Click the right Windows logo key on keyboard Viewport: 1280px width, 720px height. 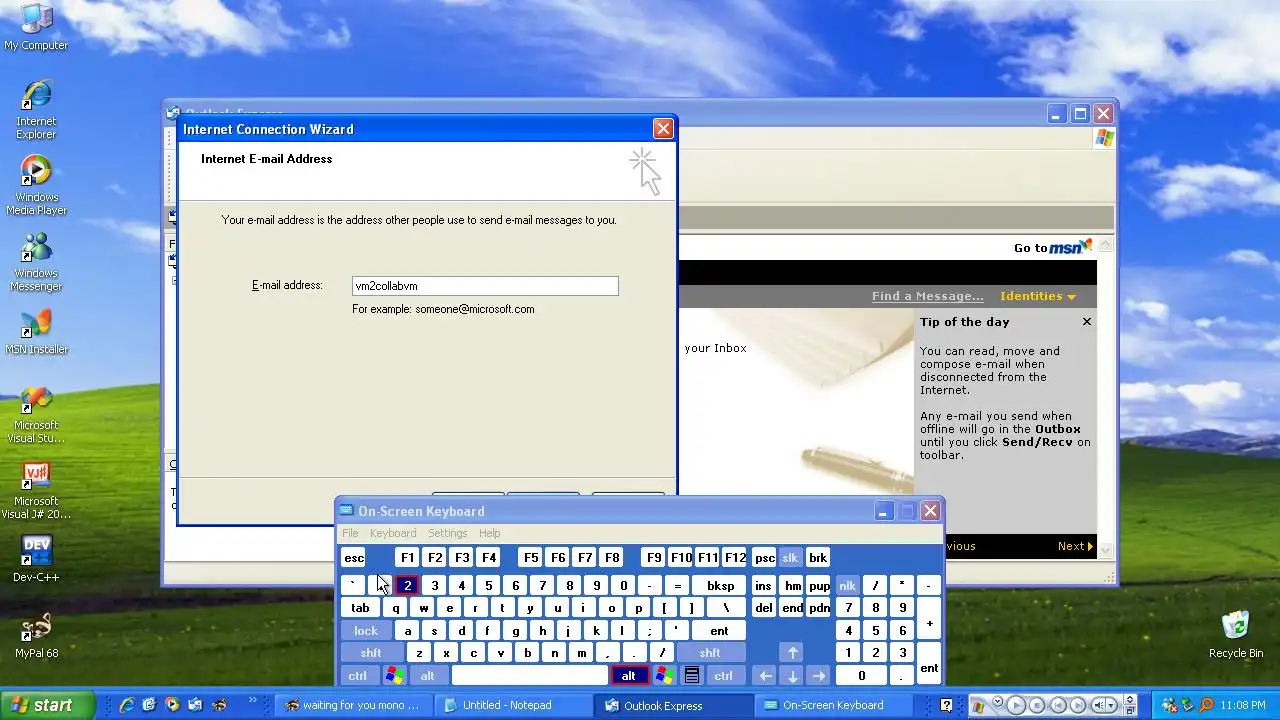coord(664,676)
